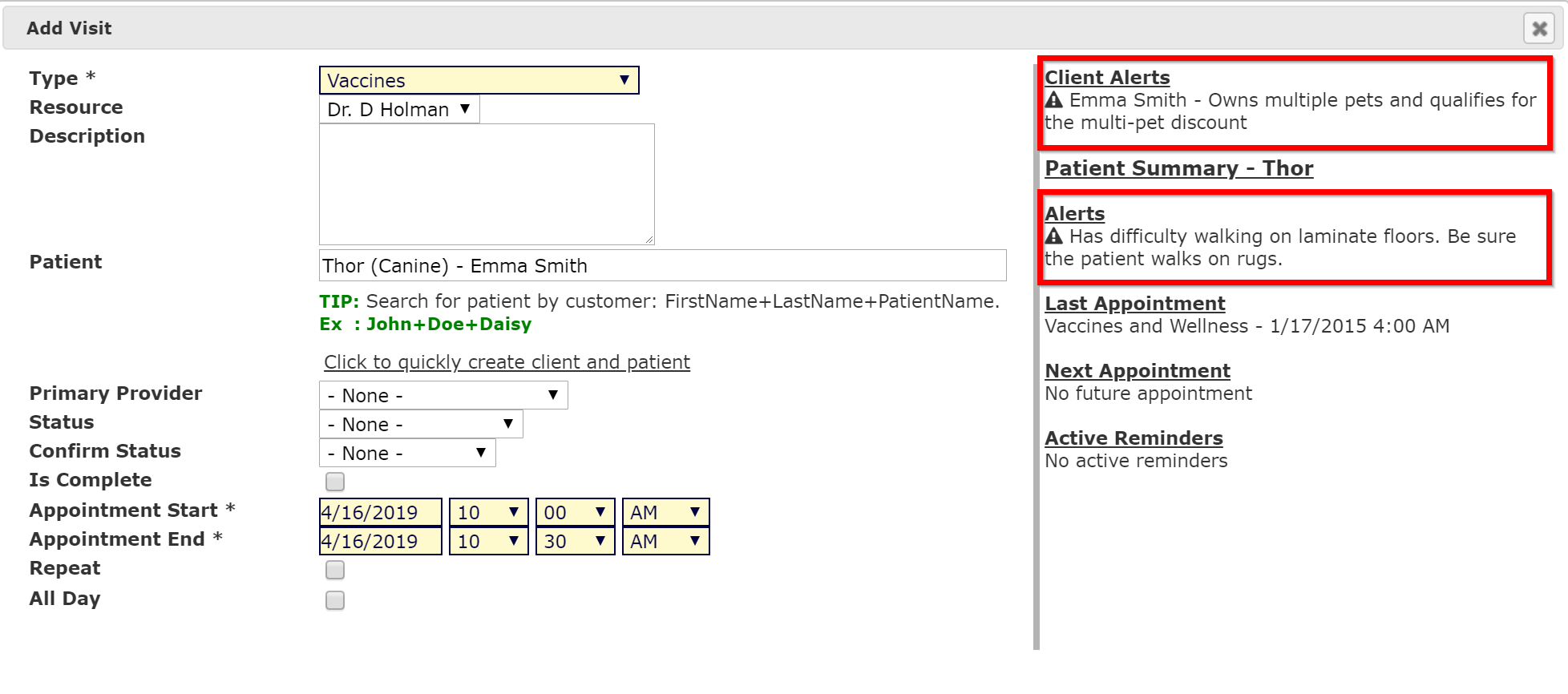Click the Client Alerts heading
The height and width of the screenshot is (694, 1568).
(1107, 78)
